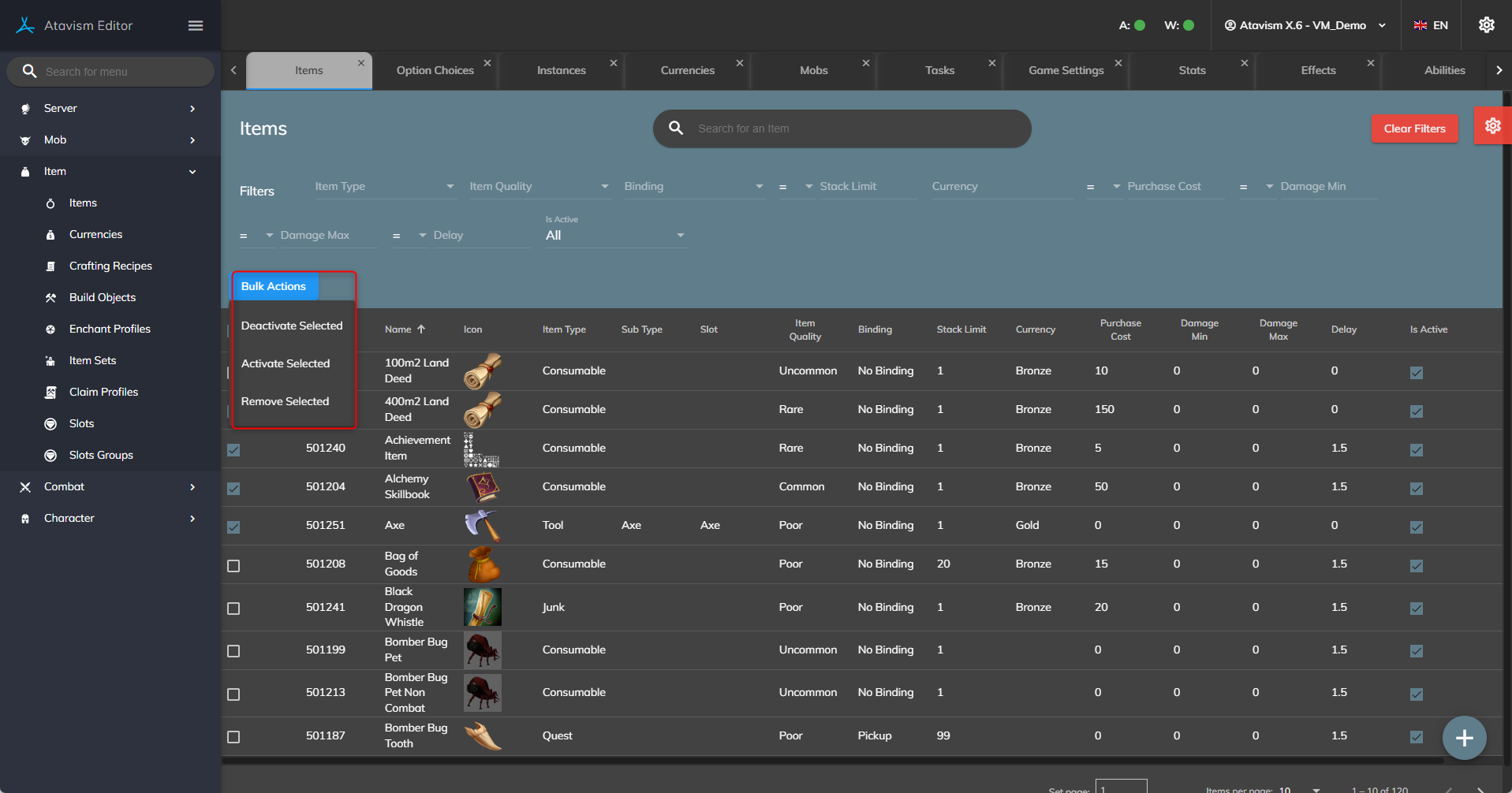This screenshot has width=1512, height=793.
Task: Click the Axe item icon thumbnail
Action: [x=482, y=526]
